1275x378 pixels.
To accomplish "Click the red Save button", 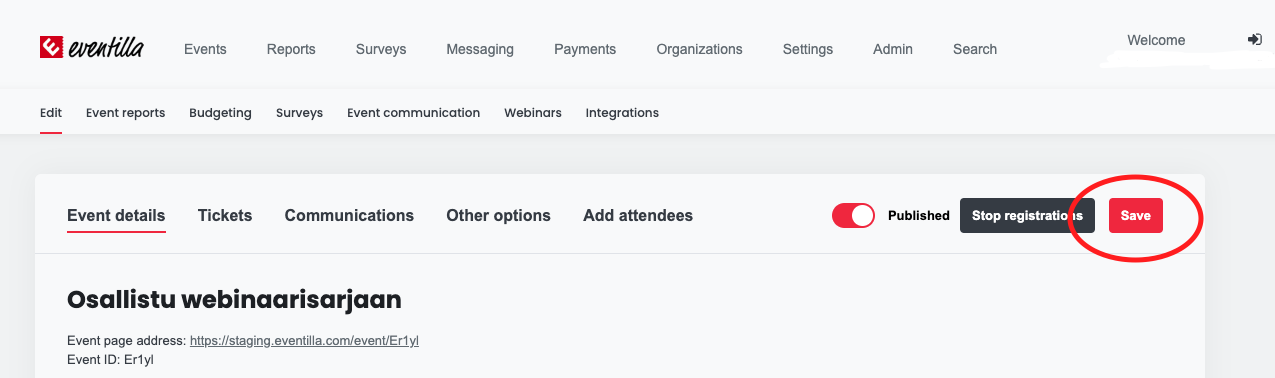I will pyautogui.click(x=1136, y=216).
